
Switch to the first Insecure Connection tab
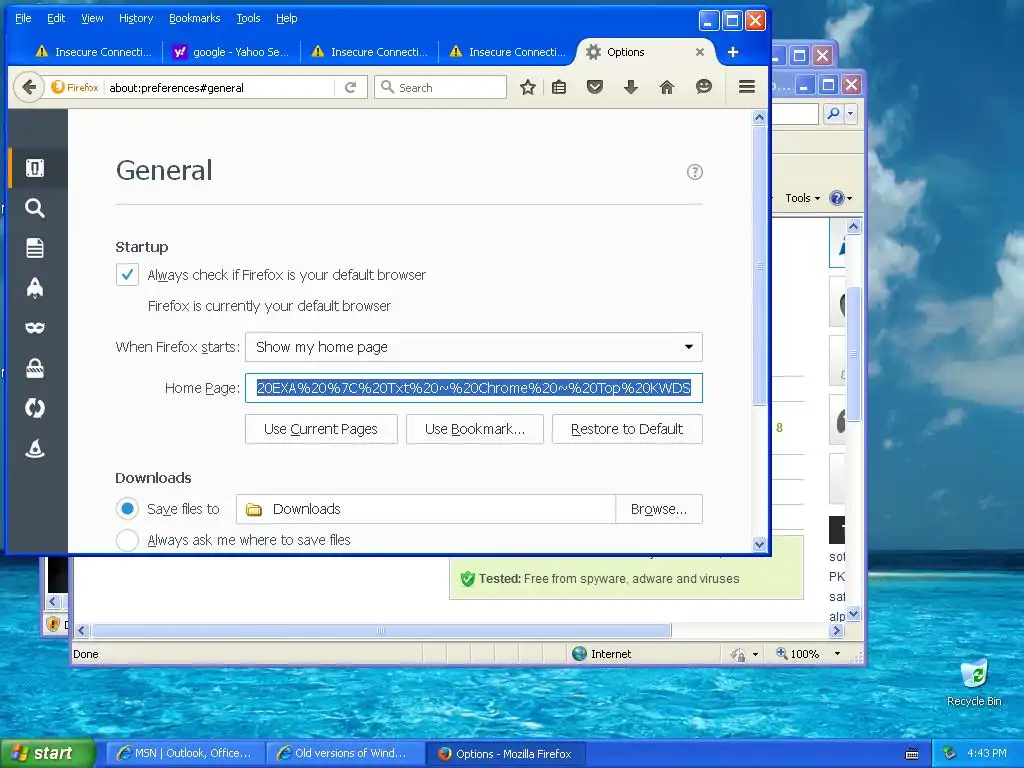tap(93, 52)
